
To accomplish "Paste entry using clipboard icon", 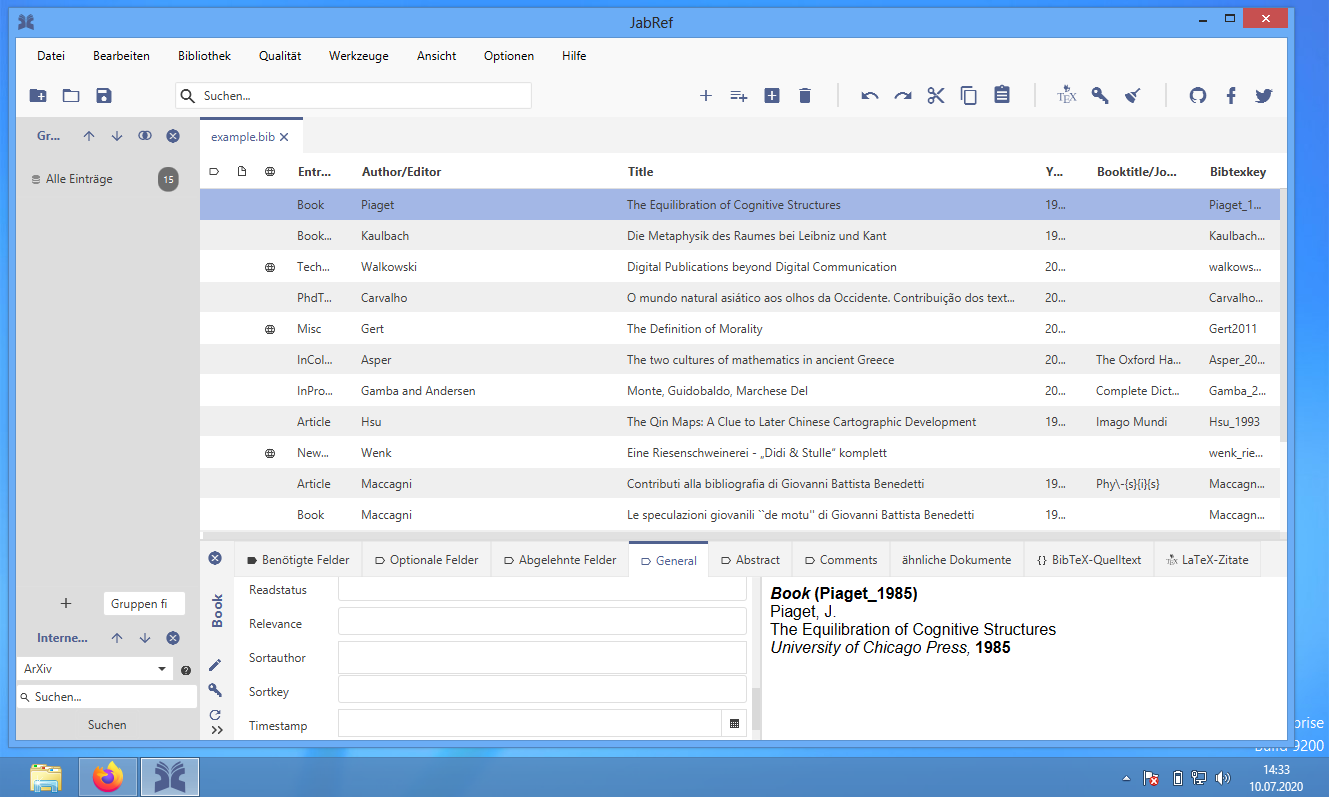I will pyautogui.click(x=1002, y=95).
